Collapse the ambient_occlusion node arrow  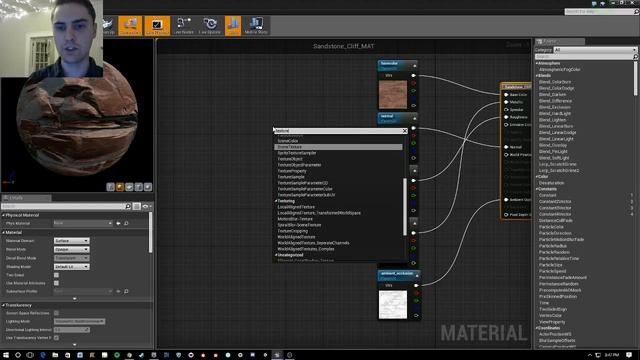[x=417, y=276]
